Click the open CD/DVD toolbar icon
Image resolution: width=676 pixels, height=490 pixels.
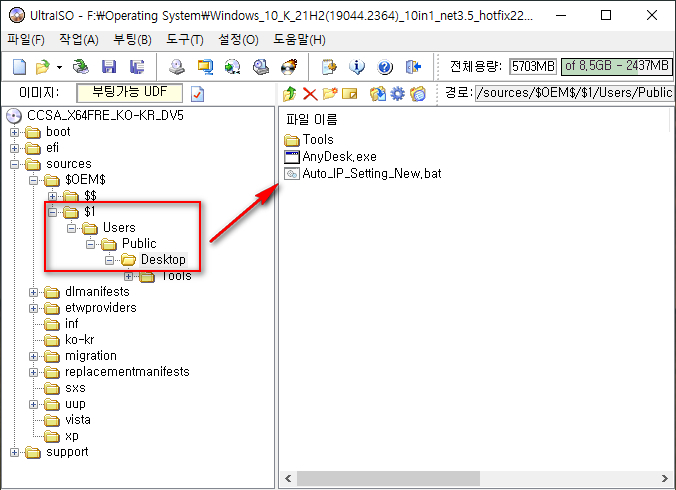pyautogui.click(x=81, y=67)
